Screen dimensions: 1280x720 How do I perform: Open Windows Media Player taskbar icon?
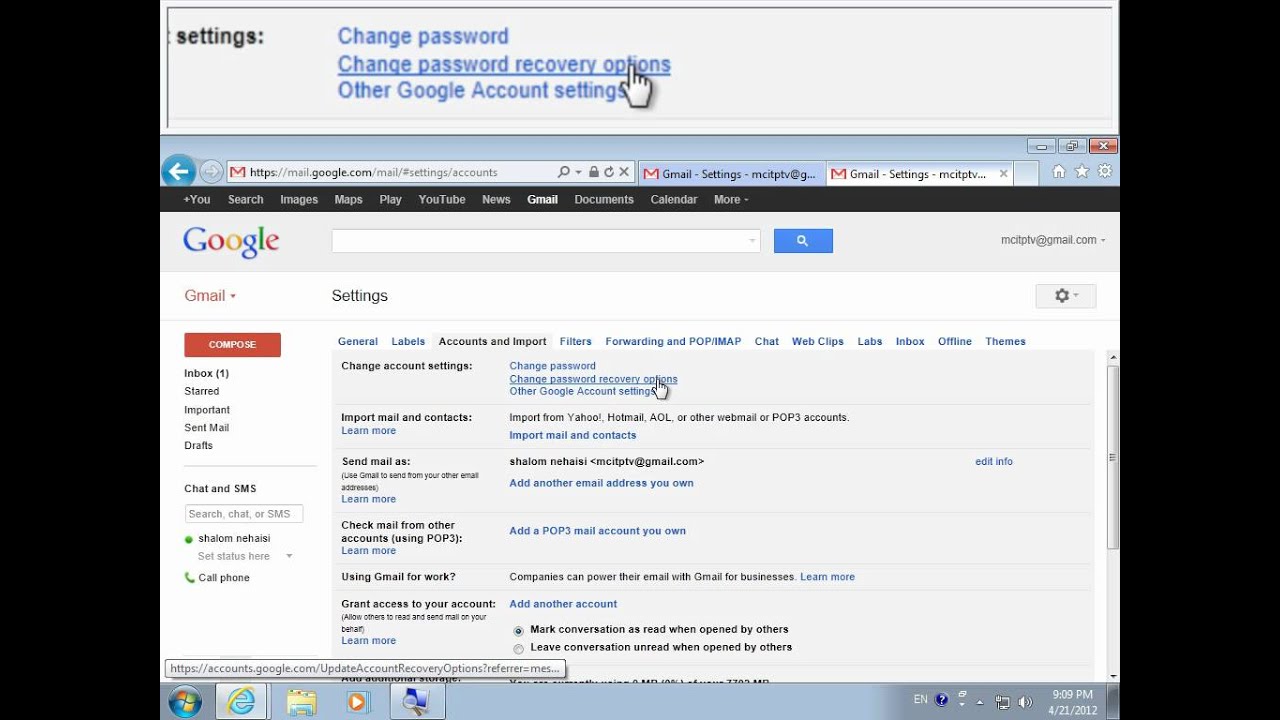tap(357, 702)
